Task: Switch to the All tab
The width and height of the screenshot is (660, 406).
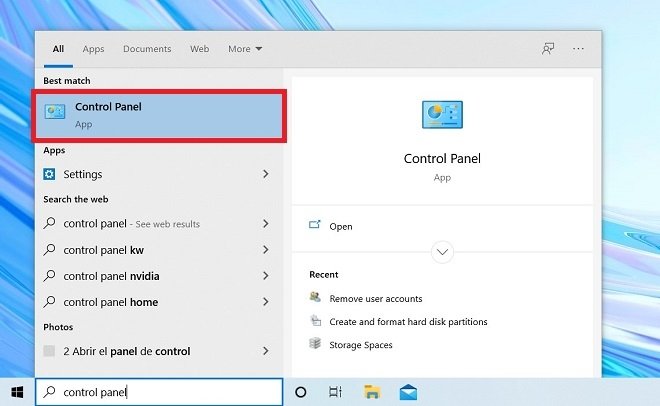Action: (59, 49)
